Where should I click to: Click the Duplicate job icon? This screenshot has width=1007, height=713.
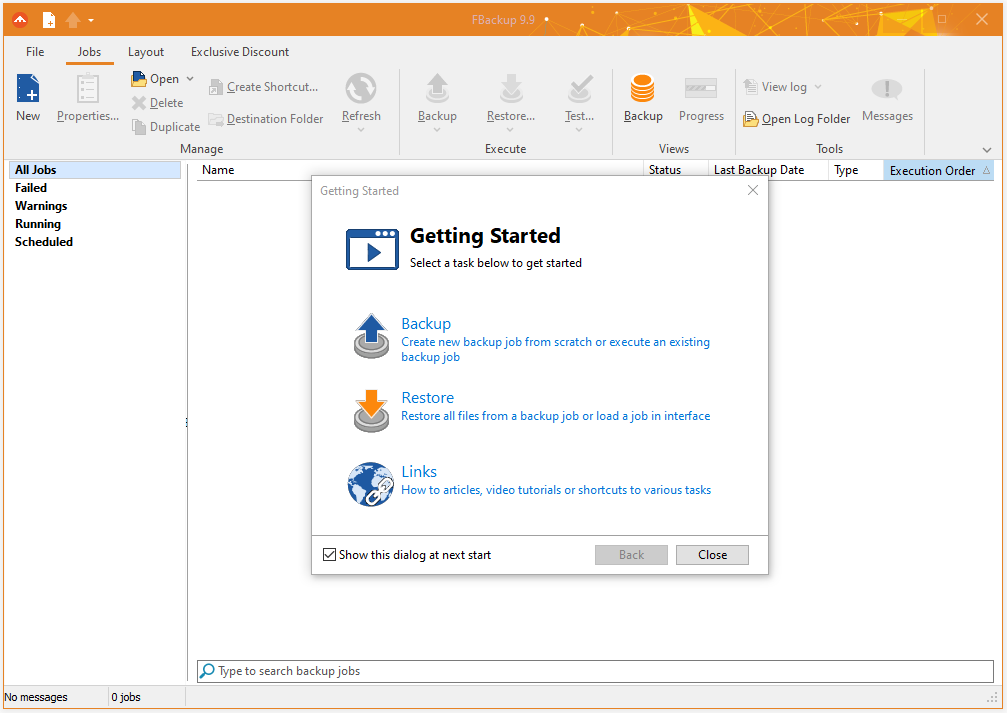click(x=139, y=127)
